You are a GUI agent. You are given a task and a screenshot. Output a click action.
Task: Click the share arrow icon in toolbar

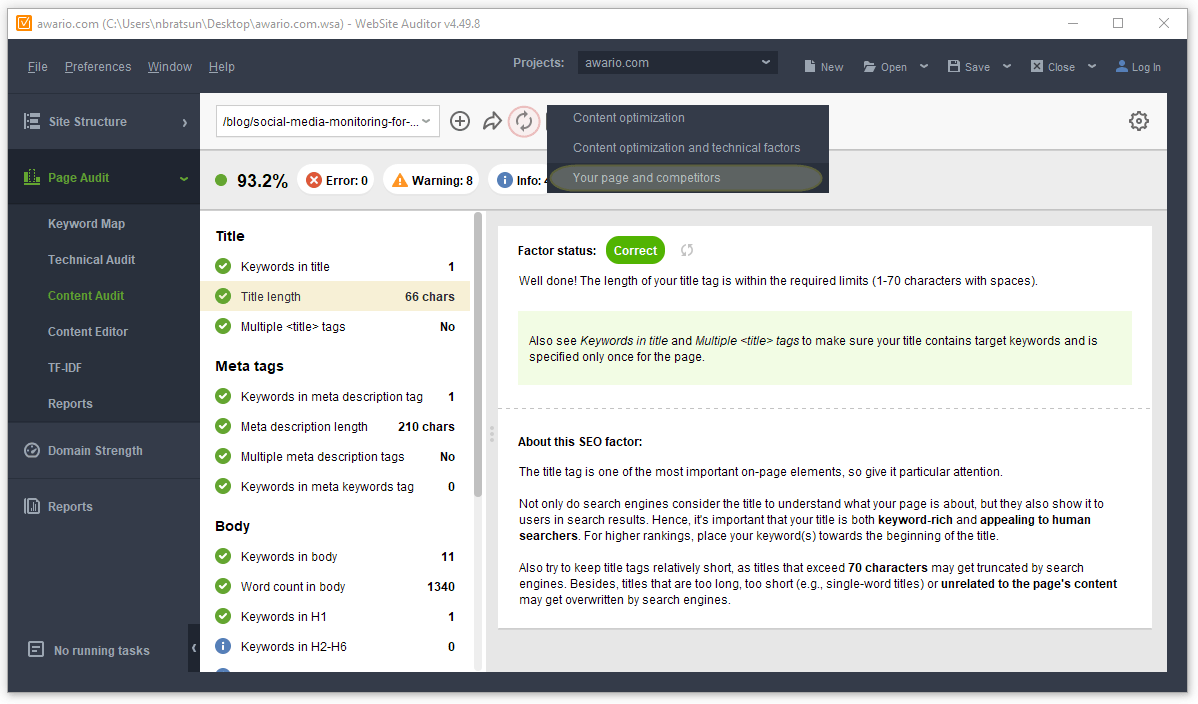click(x=492, y=121)
